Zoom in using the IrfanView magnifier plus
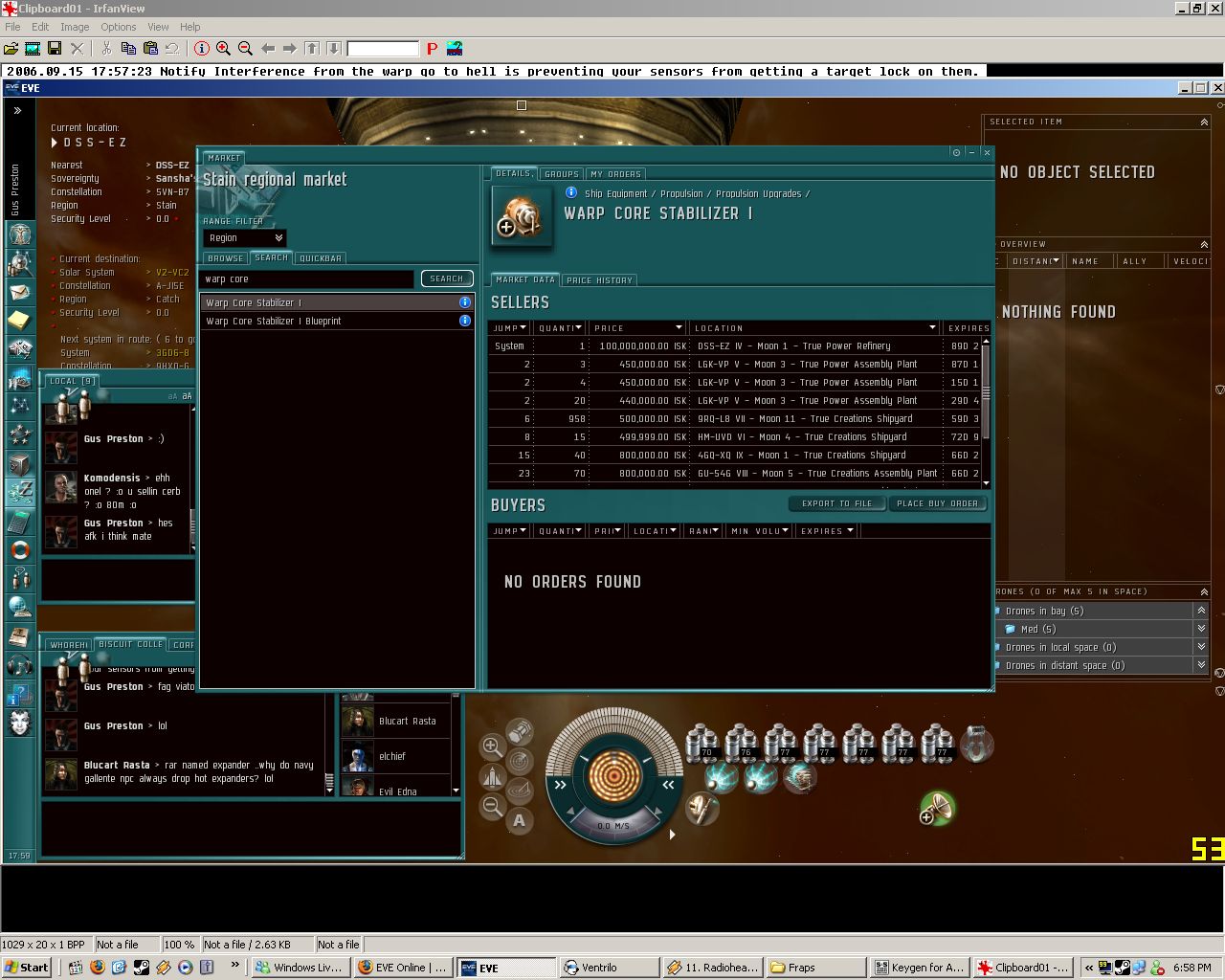This screenshot has width=1225, height=980. tap(223, 48)
